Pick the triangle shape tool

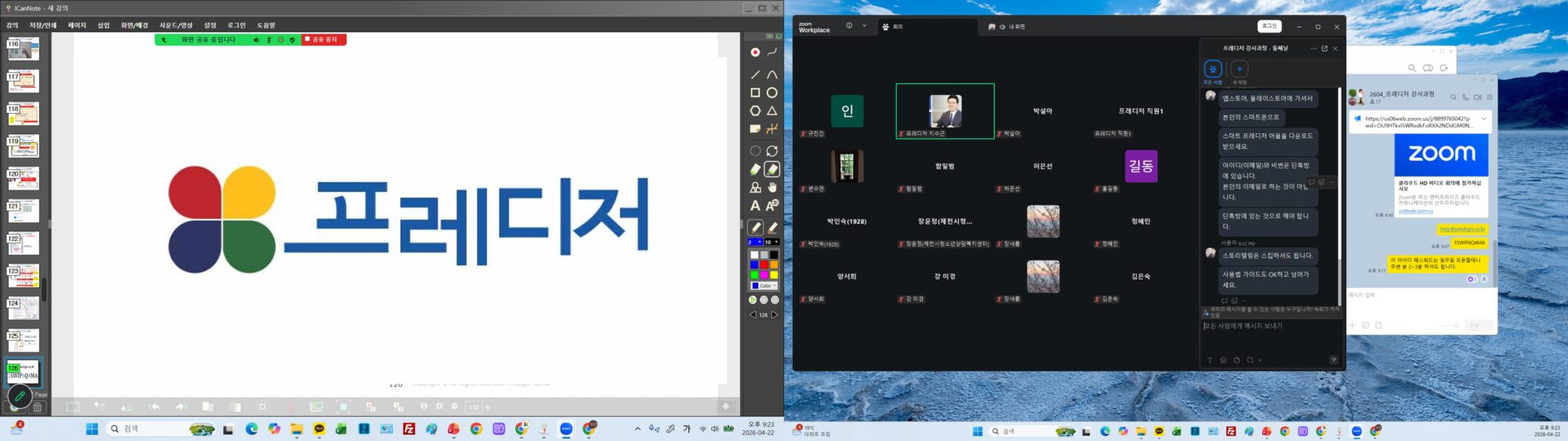(x=772, y=111)
